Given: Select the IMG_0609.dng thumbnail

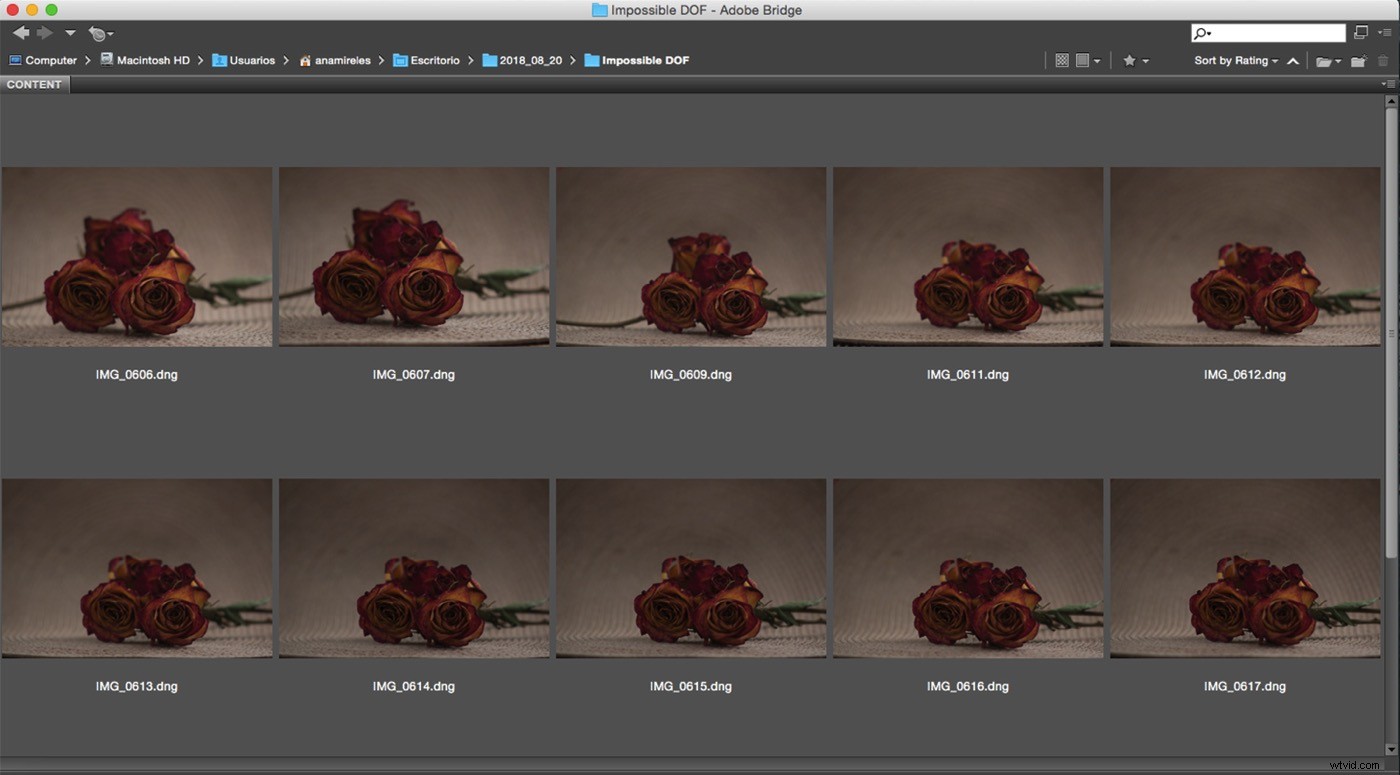Looking at the screenshot, I should [690, 256].
